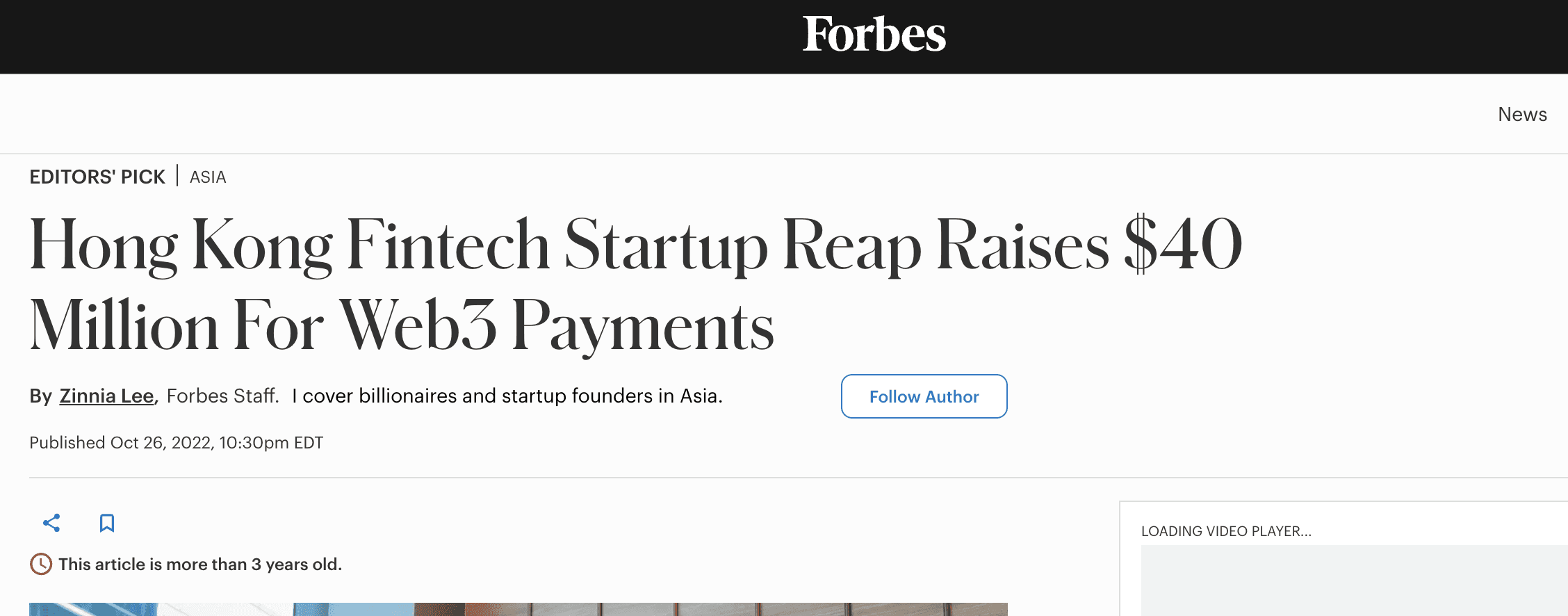Open the News menu item

point(1522,114)
